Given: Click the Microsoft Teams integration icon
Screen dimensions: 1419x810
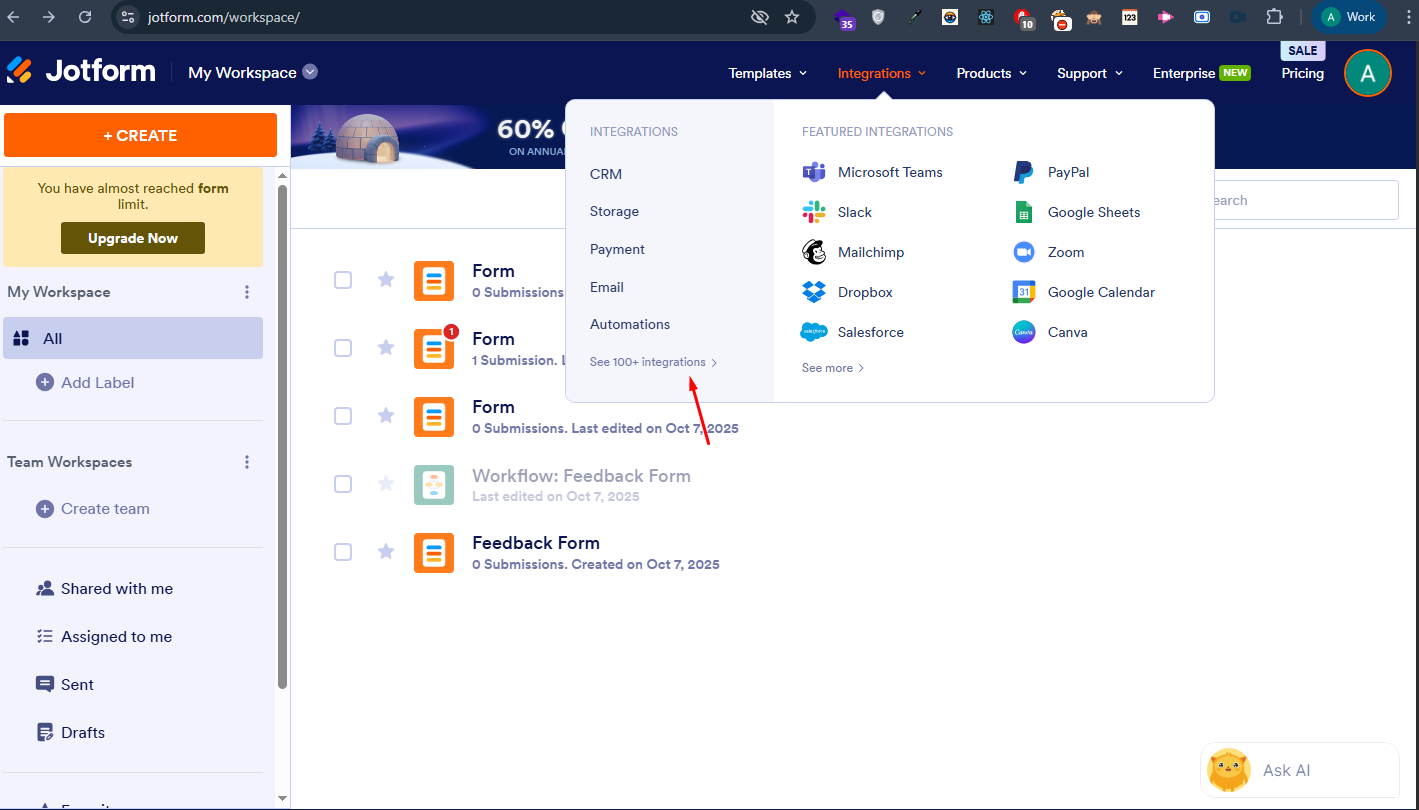Looking at the screenshot, I should pos(814,172).
